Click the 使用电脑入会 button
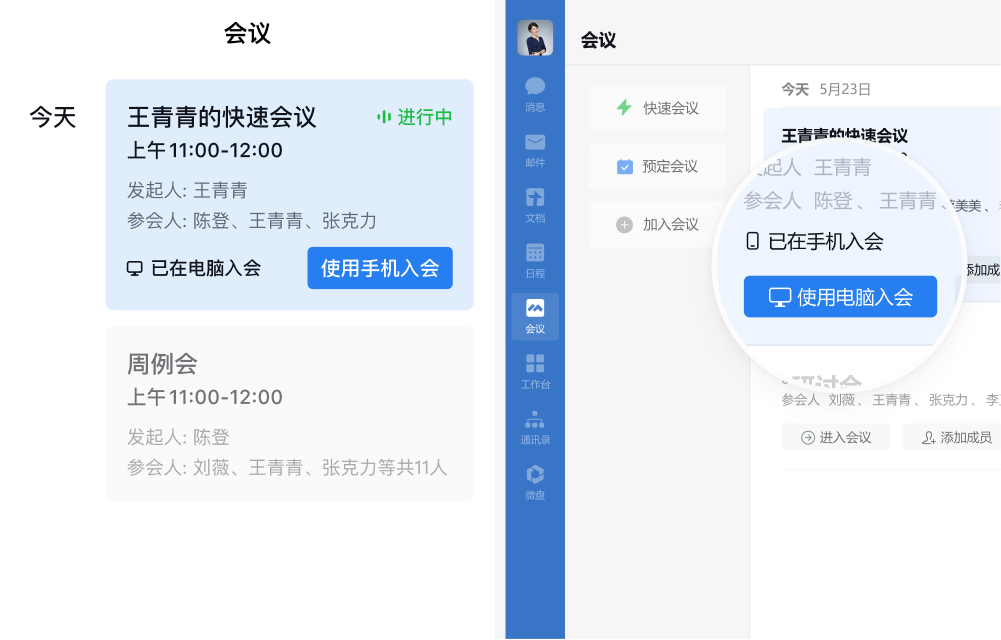Image resolution: width=1001 pixels, height=640 pixels. click(840, 297)
